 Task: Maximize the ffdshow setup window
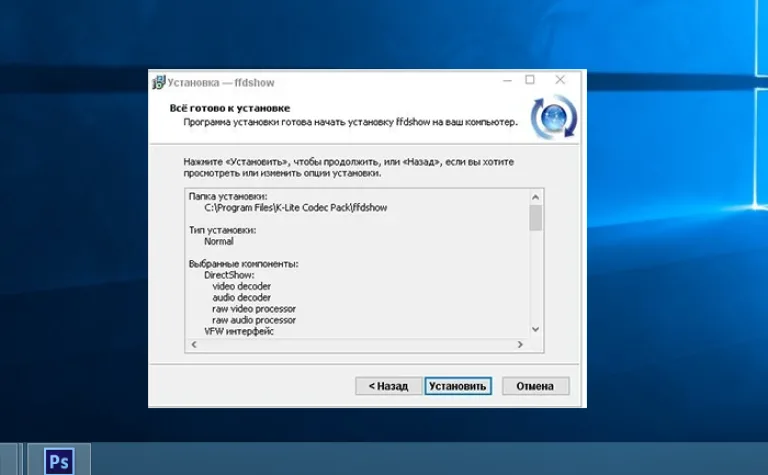tap(530, 80)
